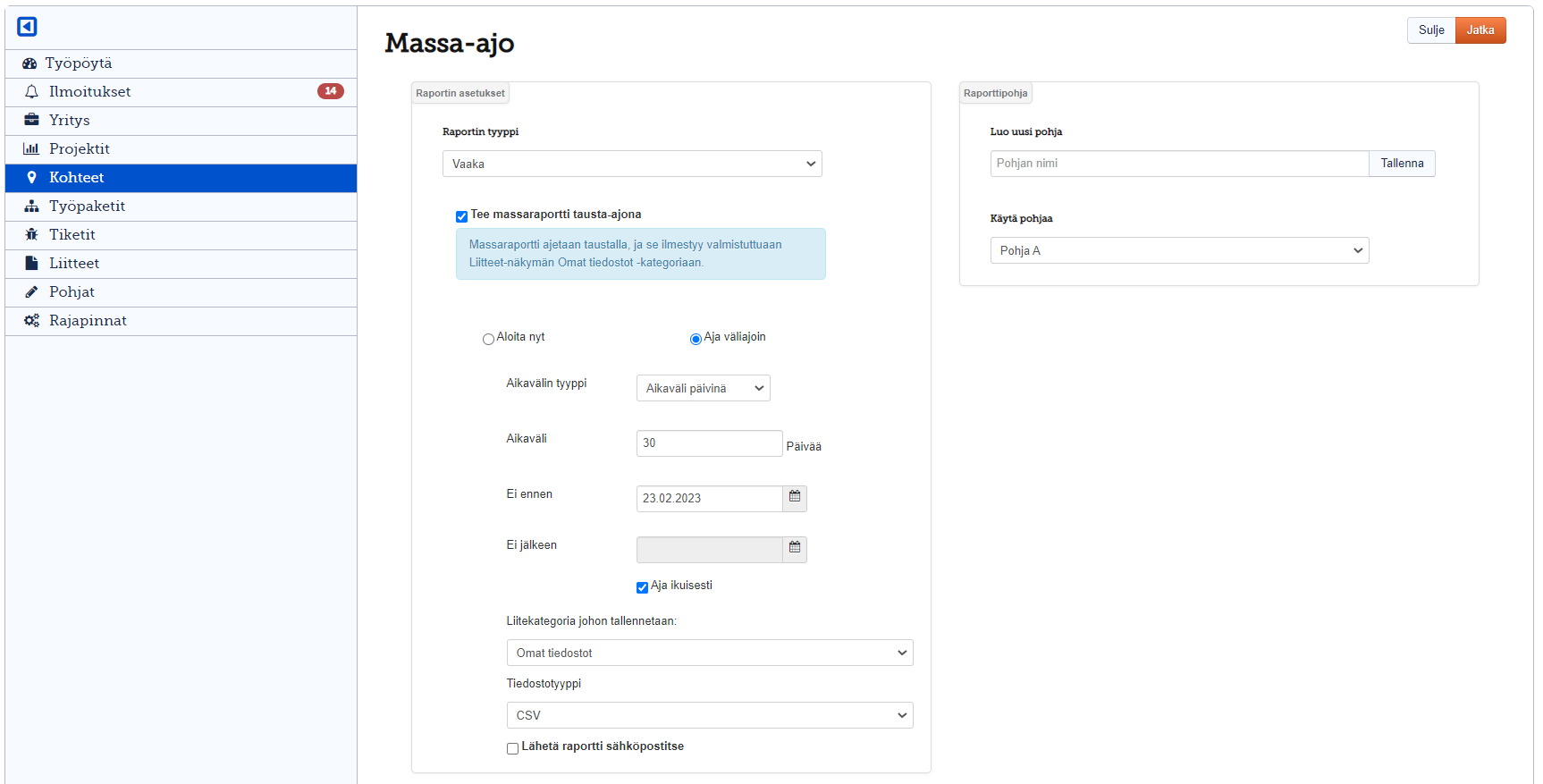
Task: Open Työpöytä in the sidebar
Action: pos(181,63)
